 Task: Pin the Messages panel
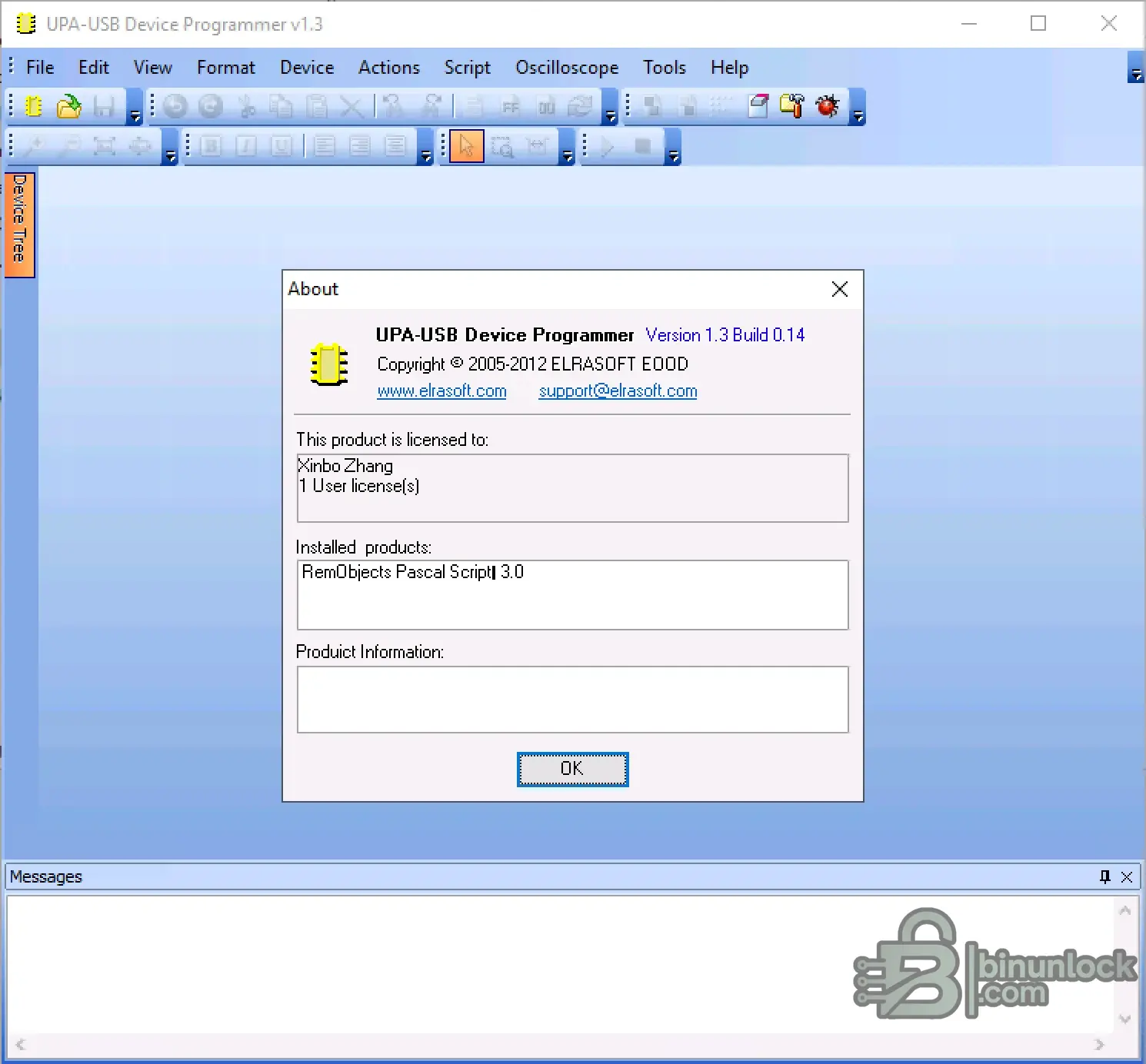(1104, 876)
